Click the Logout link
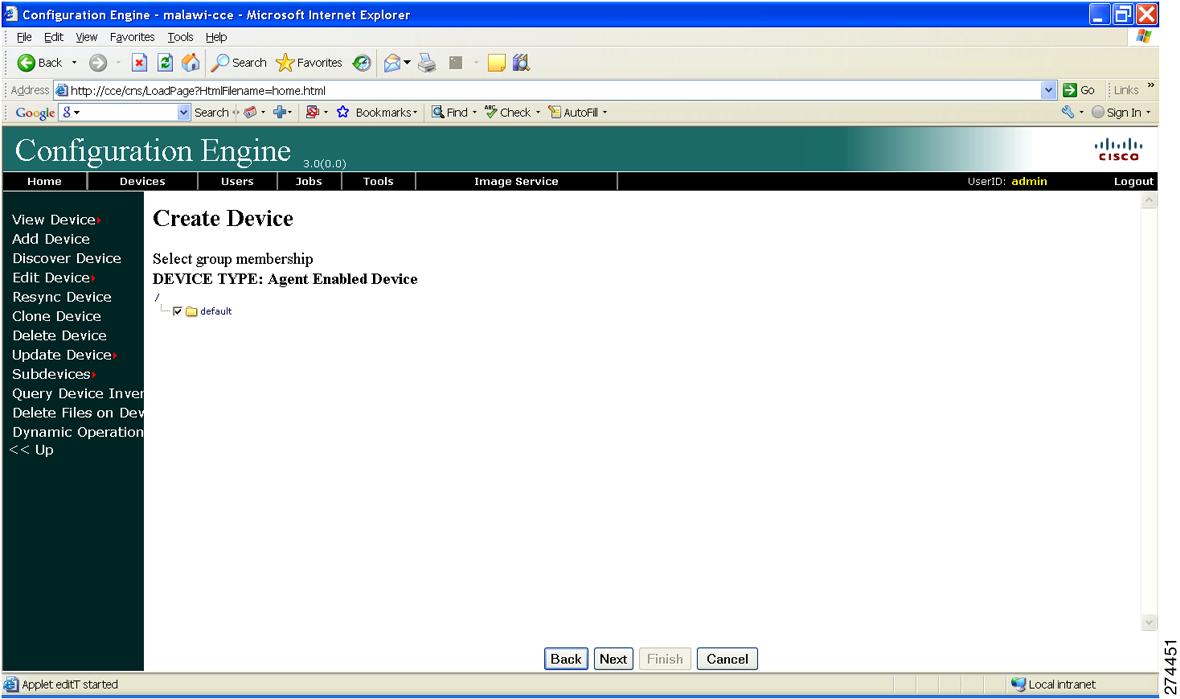 tap(1133, 181)
